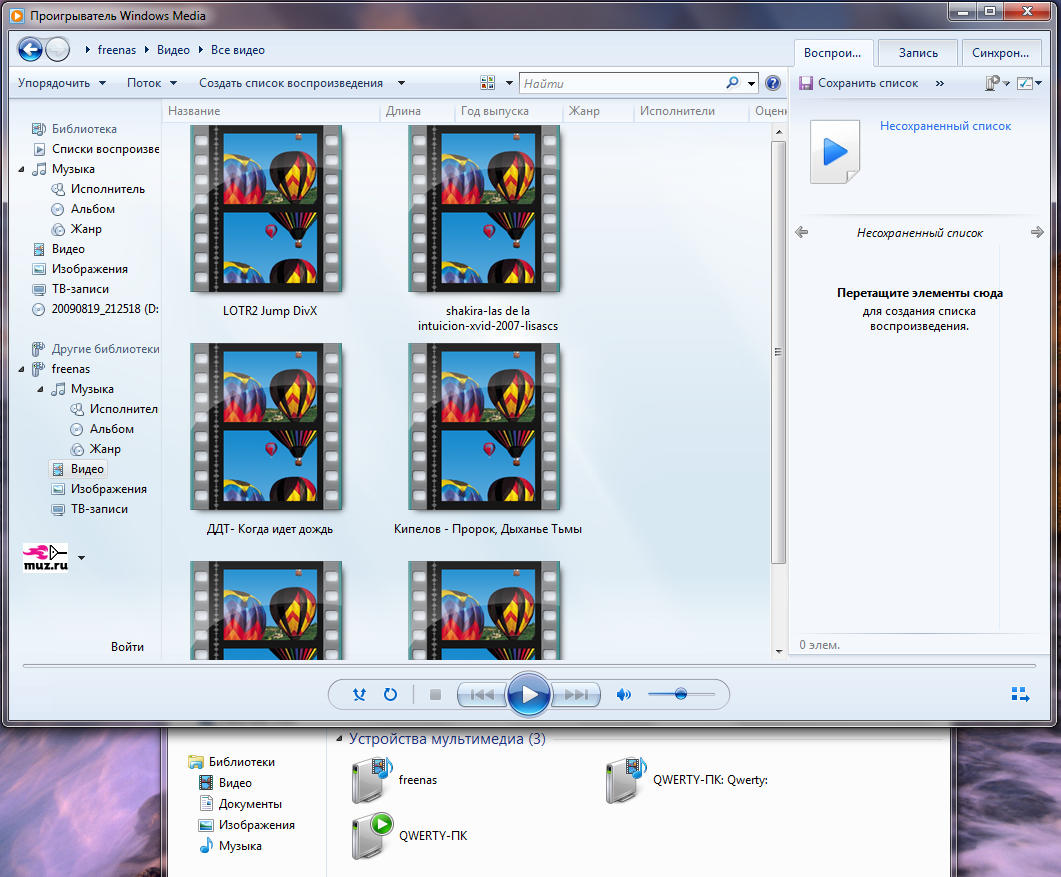Screen dimensions: 1061x877
Task: Click the muz.ru store logo
Action: point(45,558)
